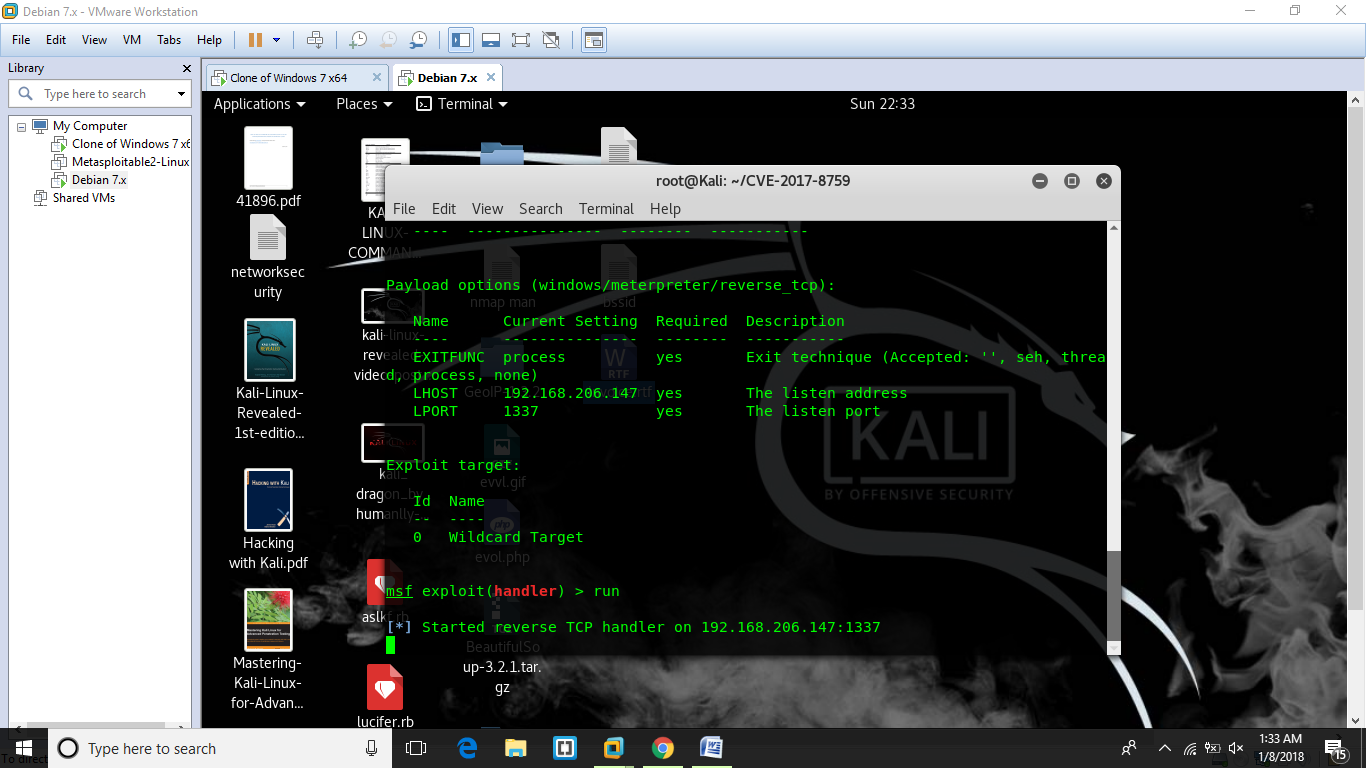1366x768 pixels.
Task: Open the terminal window Edit menu
Action: [x=444, y=209]
